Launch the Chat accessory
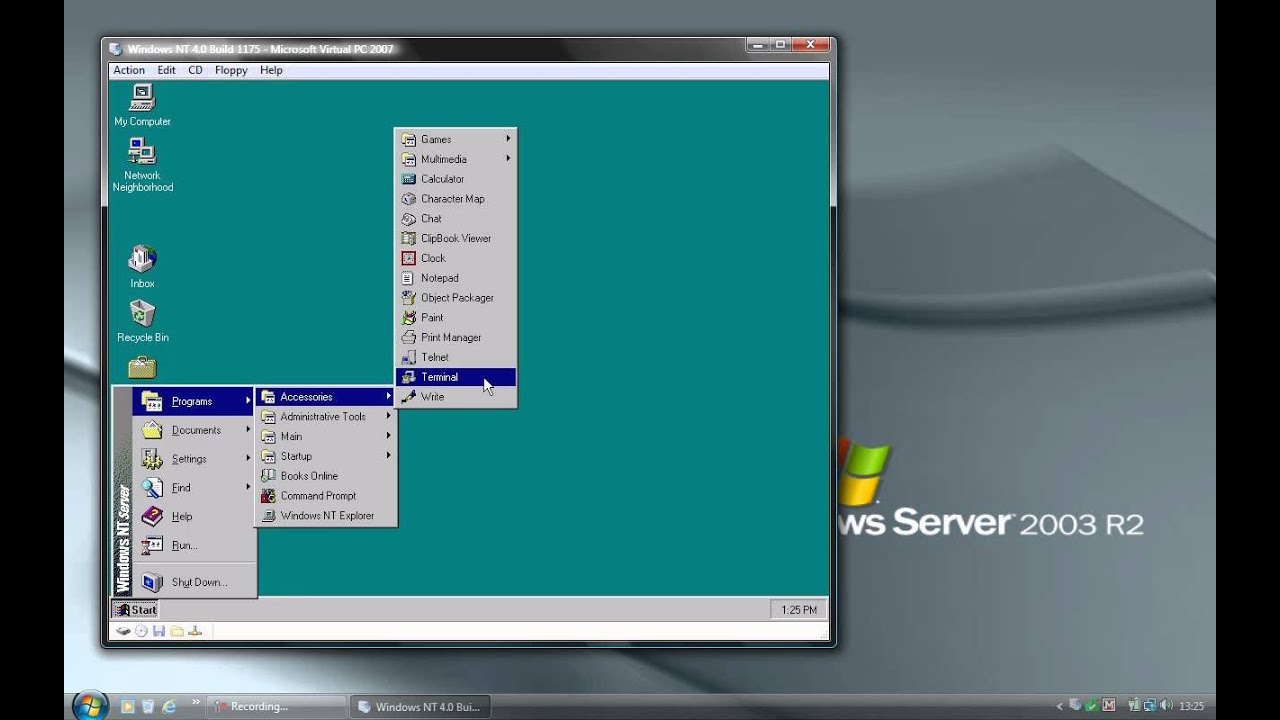Viewport: 1280px width, 720px height. click(456, 218)
